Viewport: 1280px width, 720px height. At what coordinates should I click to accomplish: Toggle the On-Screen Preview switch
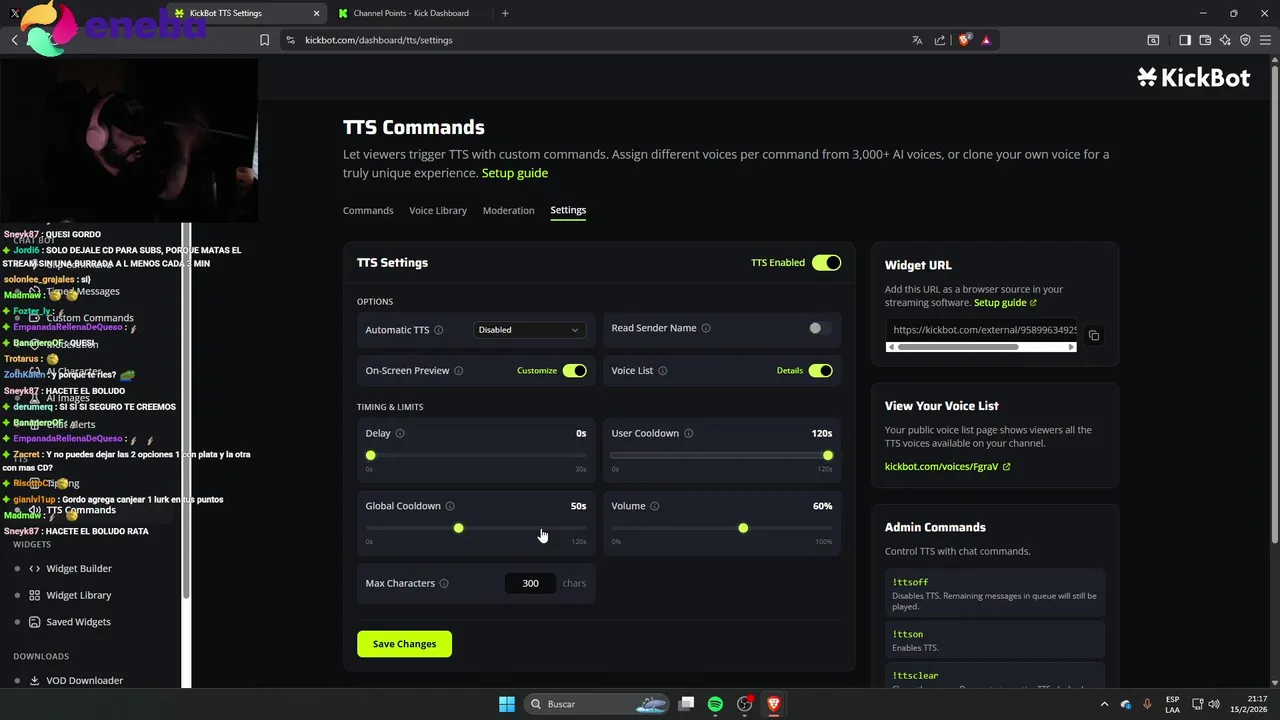(x=574, y=371)
